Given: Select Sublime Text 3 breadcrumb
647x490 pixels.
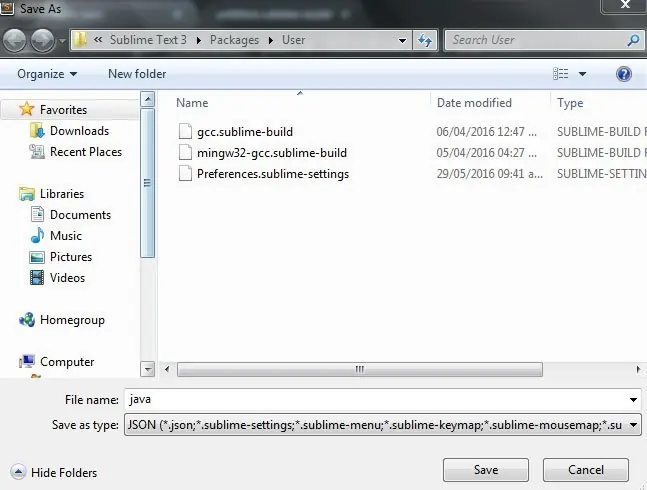Looking at the screenshot, I should point(148,40).
